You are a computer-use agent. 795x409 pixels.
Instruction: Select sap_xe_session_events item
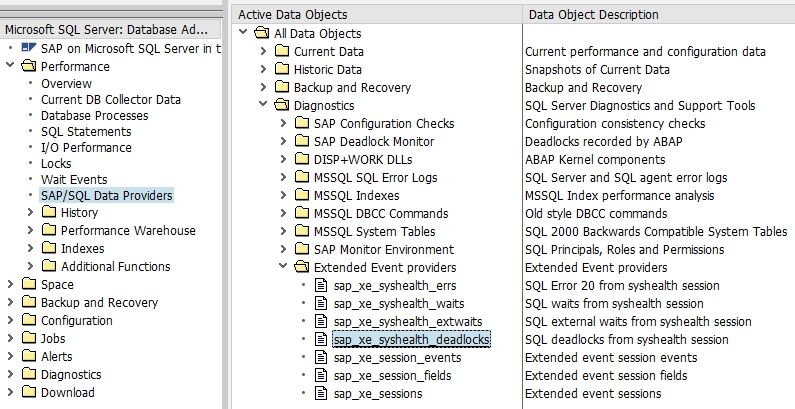click(397, 358)
